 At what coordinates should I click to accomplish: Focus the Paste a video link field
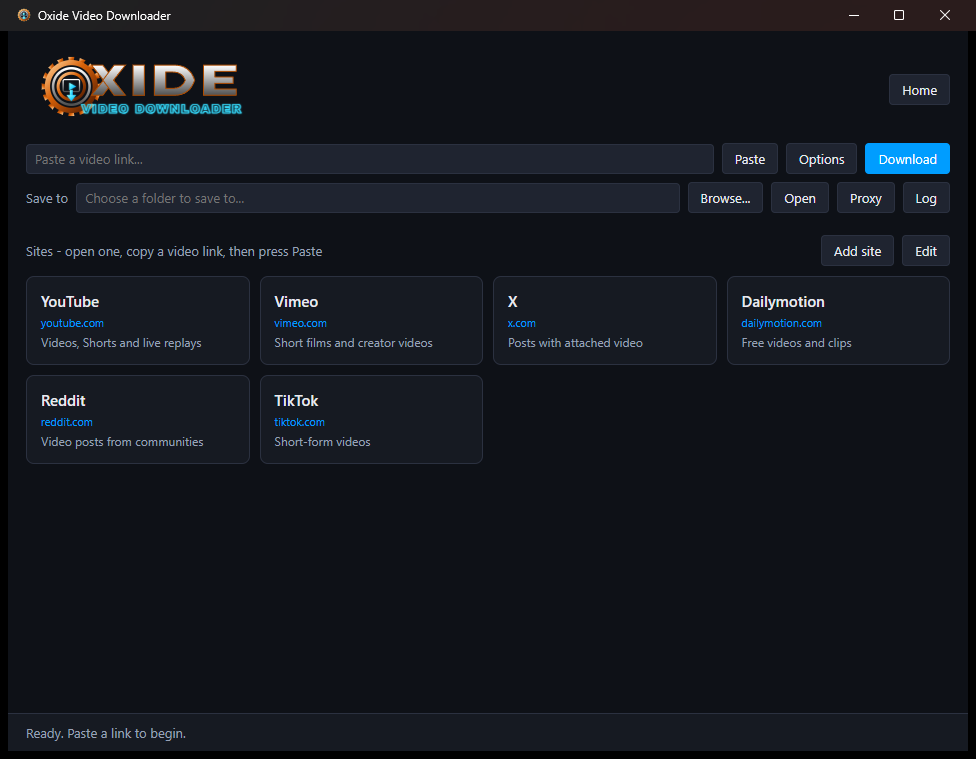point(370,159)
